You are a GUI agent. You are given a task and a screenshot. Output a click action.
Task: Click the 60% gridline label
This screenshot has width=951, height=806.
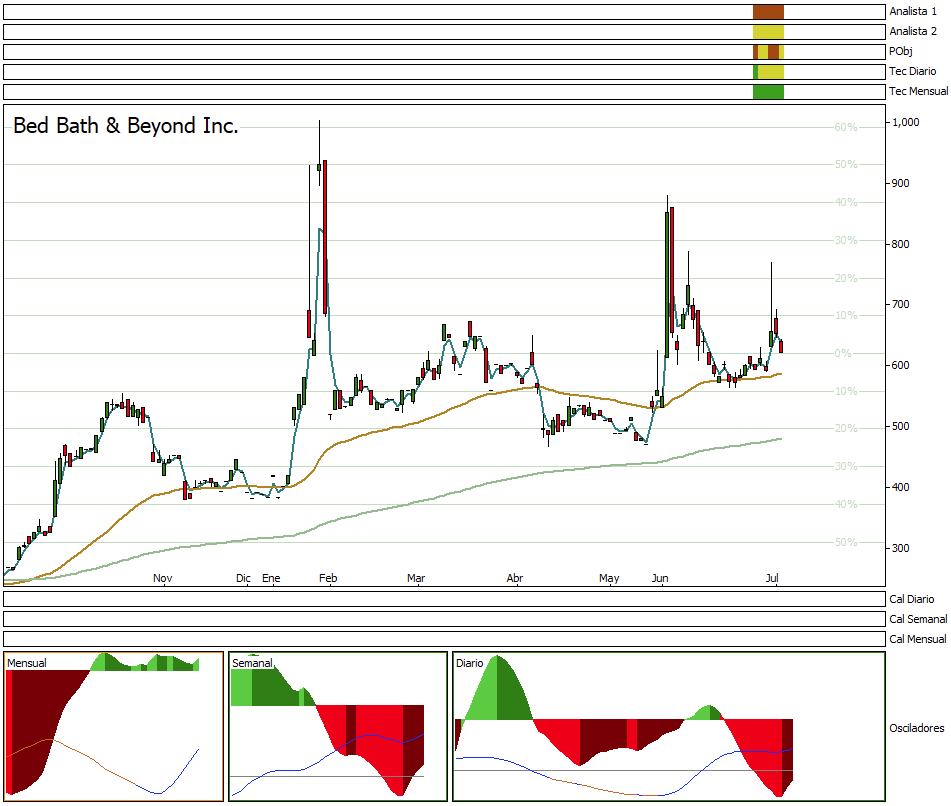[x=846, y=127]
